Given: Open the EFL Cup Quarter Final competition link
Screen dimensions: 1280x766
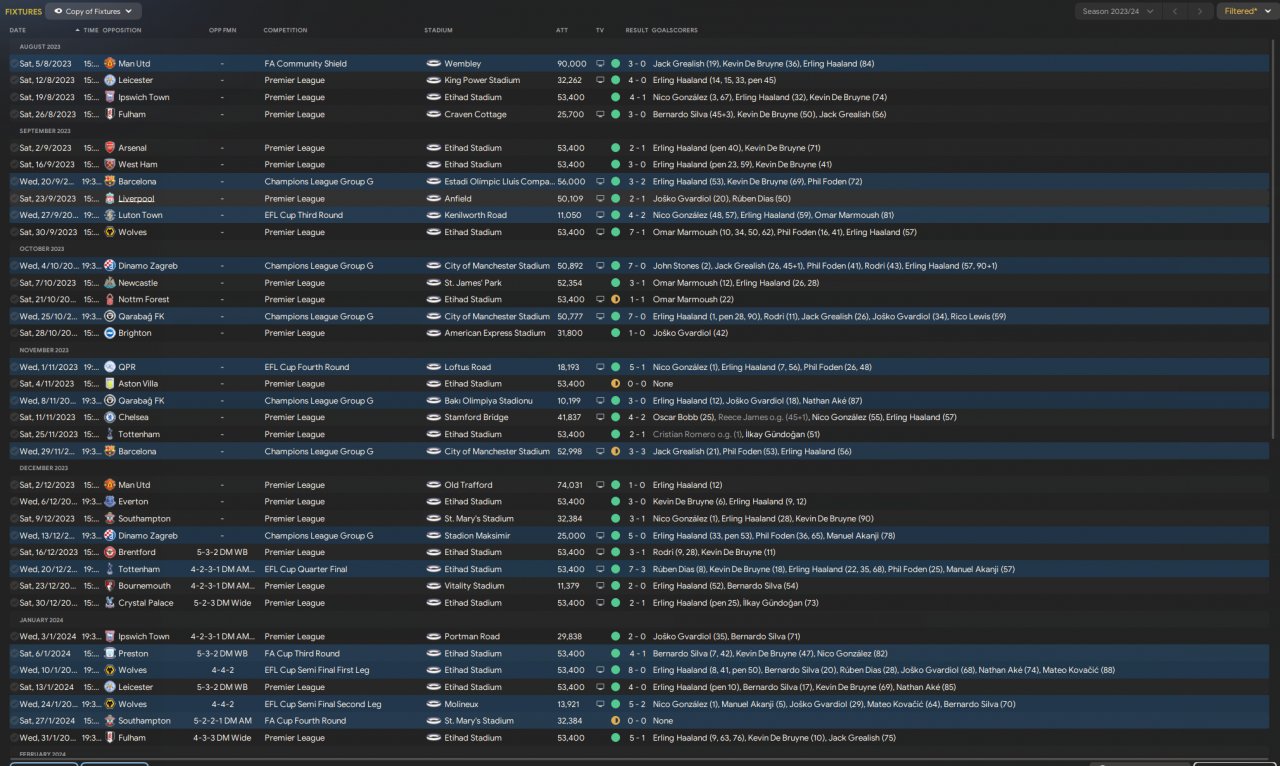Looking at the screenshot, I should coord(306,569).
